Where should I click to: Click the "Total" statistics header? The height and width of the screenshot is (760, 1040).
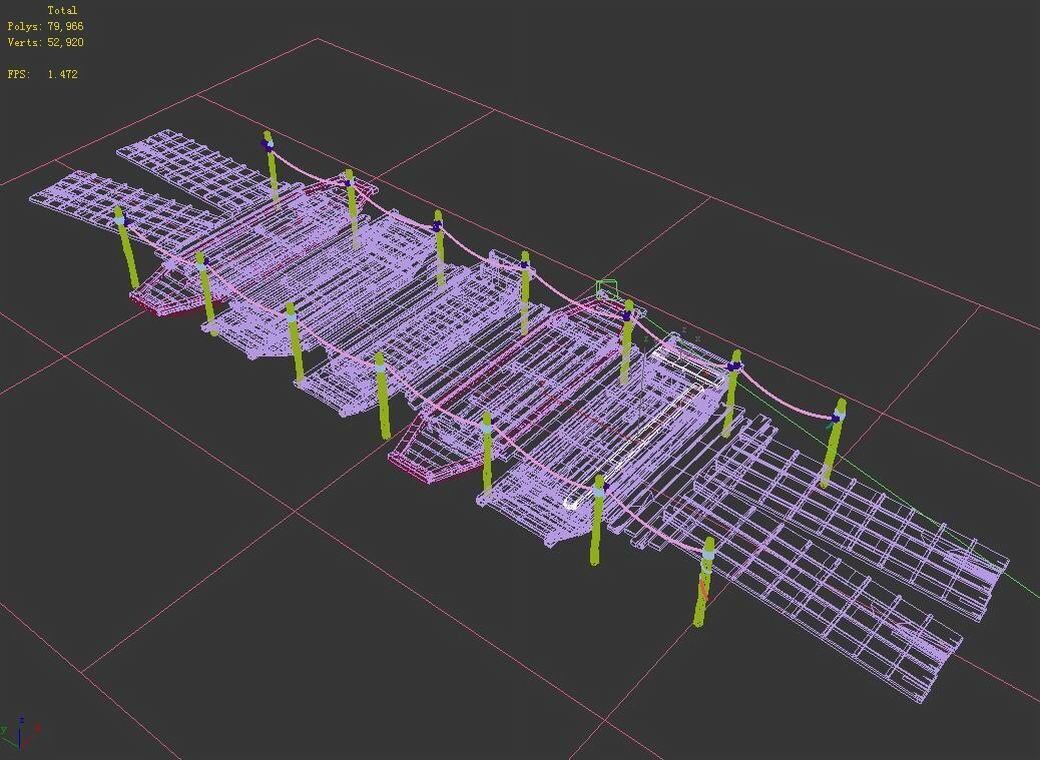tap(62, 11)
